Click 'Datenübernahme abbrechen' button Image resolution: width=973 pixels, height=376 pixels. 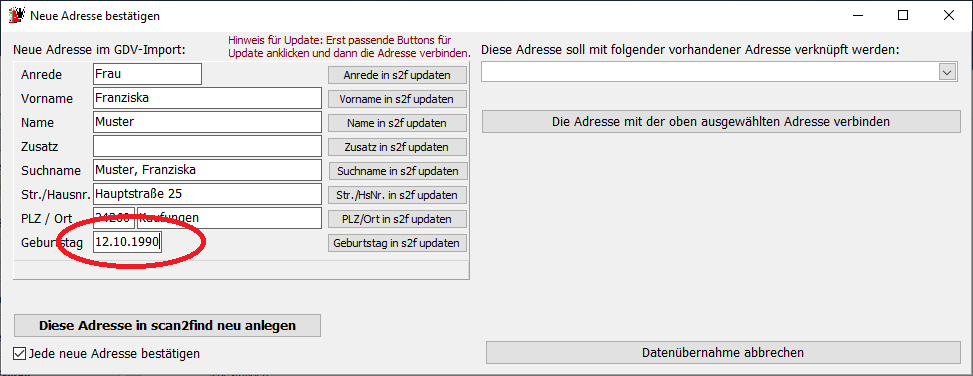(723, 352)
